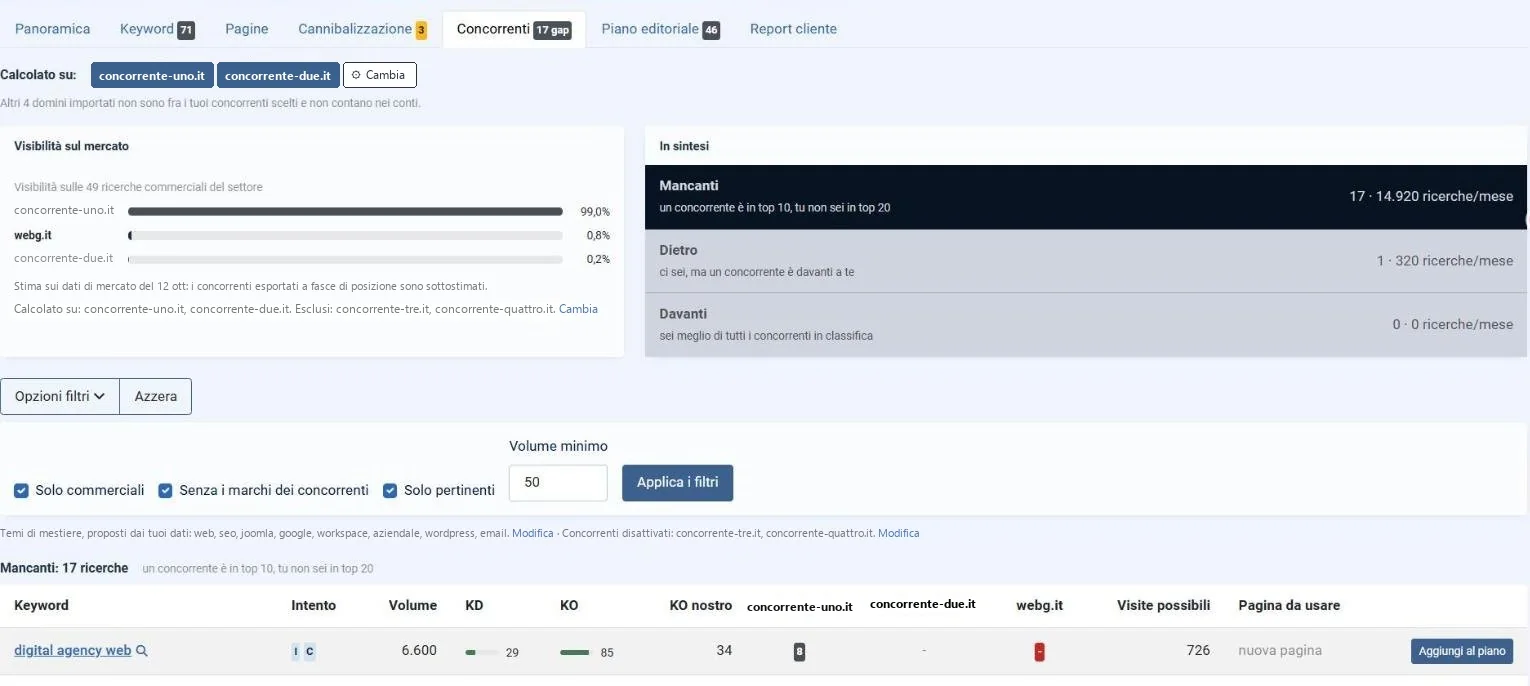Select the Davanti summary row
Viewport: 1530px width, 686px height.
click(1086, 325)
